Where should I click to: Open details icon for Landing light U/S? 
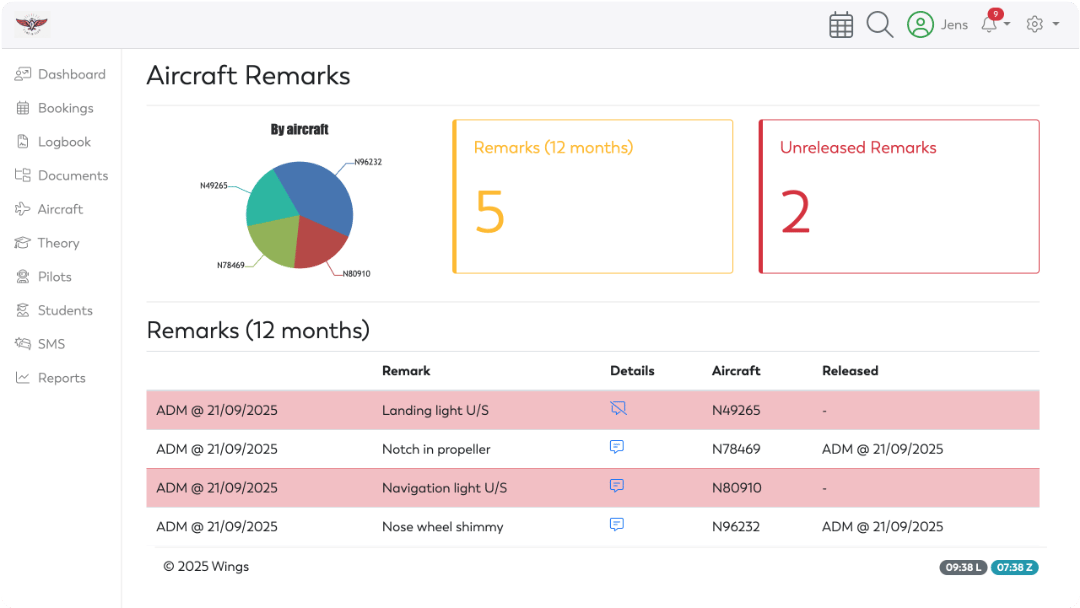click(x=618, y=409)
